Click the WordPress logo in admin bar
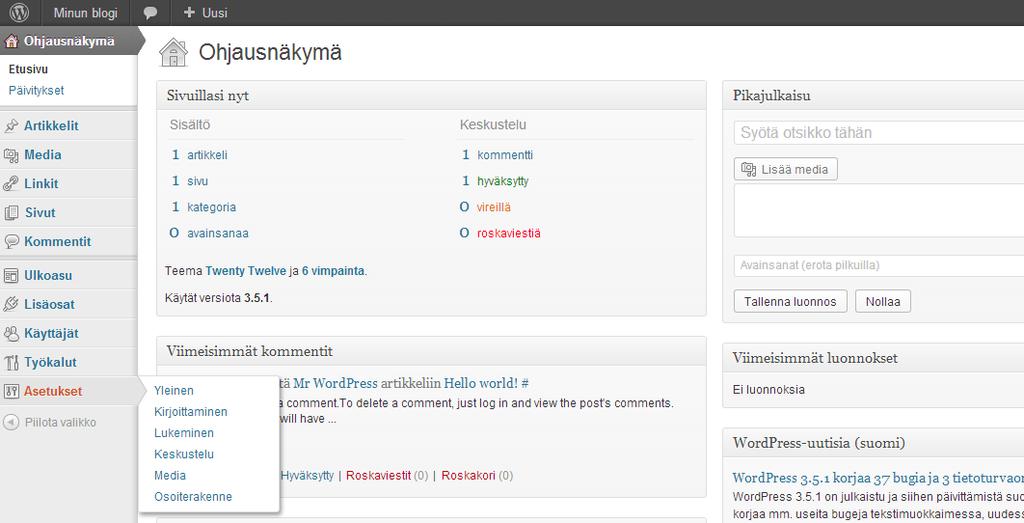This screenshot has width=1024, height=523. pyautogui.click(x=19, y=12)
